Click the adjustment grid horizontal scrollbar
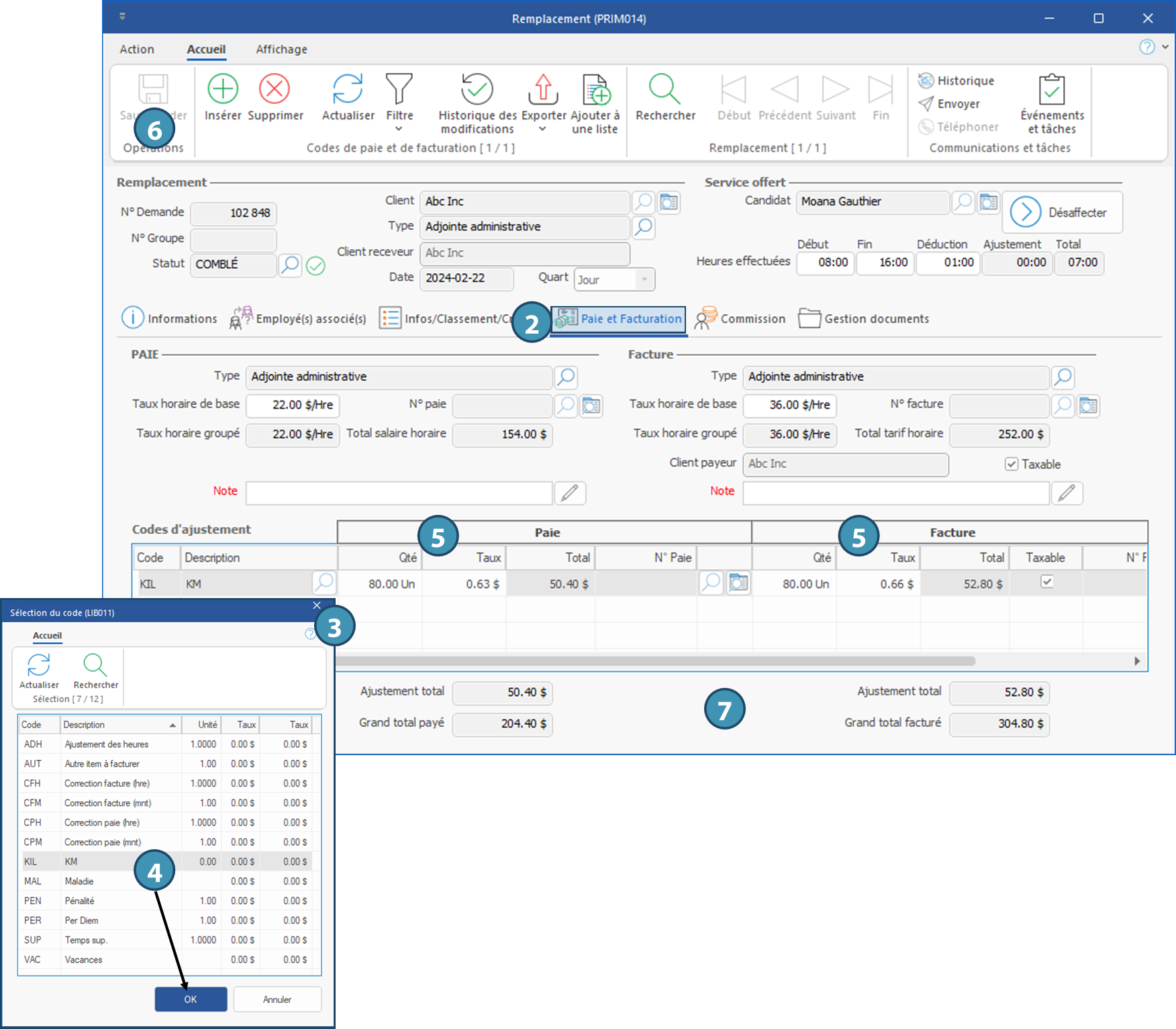This screenshot has width=1176, height=1029. pos(654,661)
